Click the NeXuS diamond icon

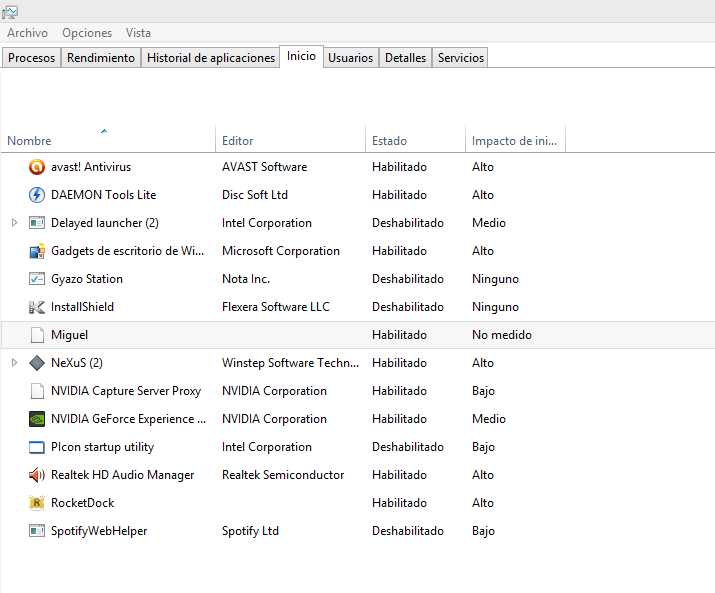36,363
